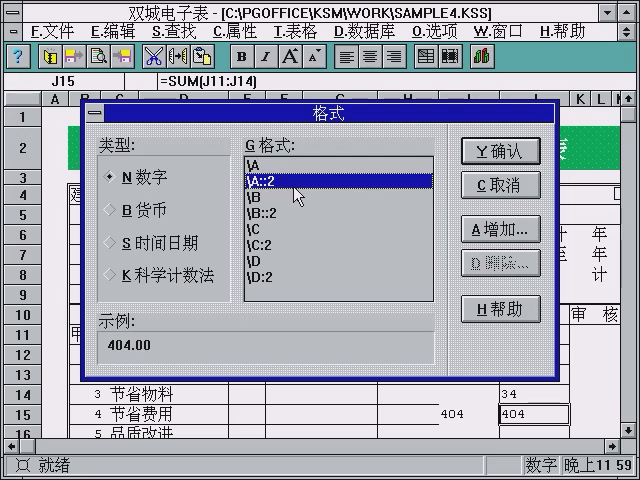Click the vertical scrollbar down arrow
This screenshot has height=480, width=640.
pyautogui.click(x=628, y=429)
